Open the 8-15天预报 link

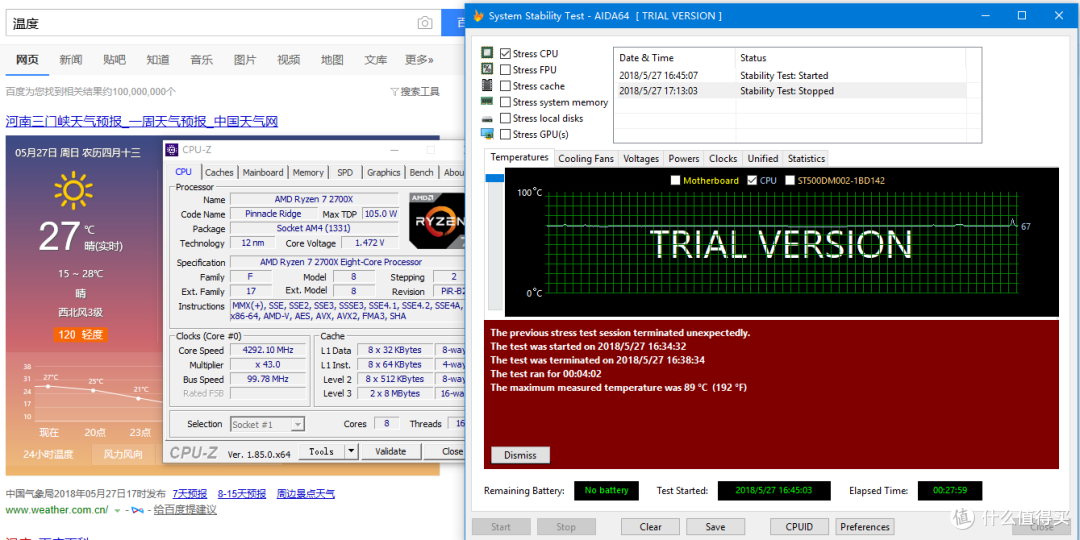242,493
